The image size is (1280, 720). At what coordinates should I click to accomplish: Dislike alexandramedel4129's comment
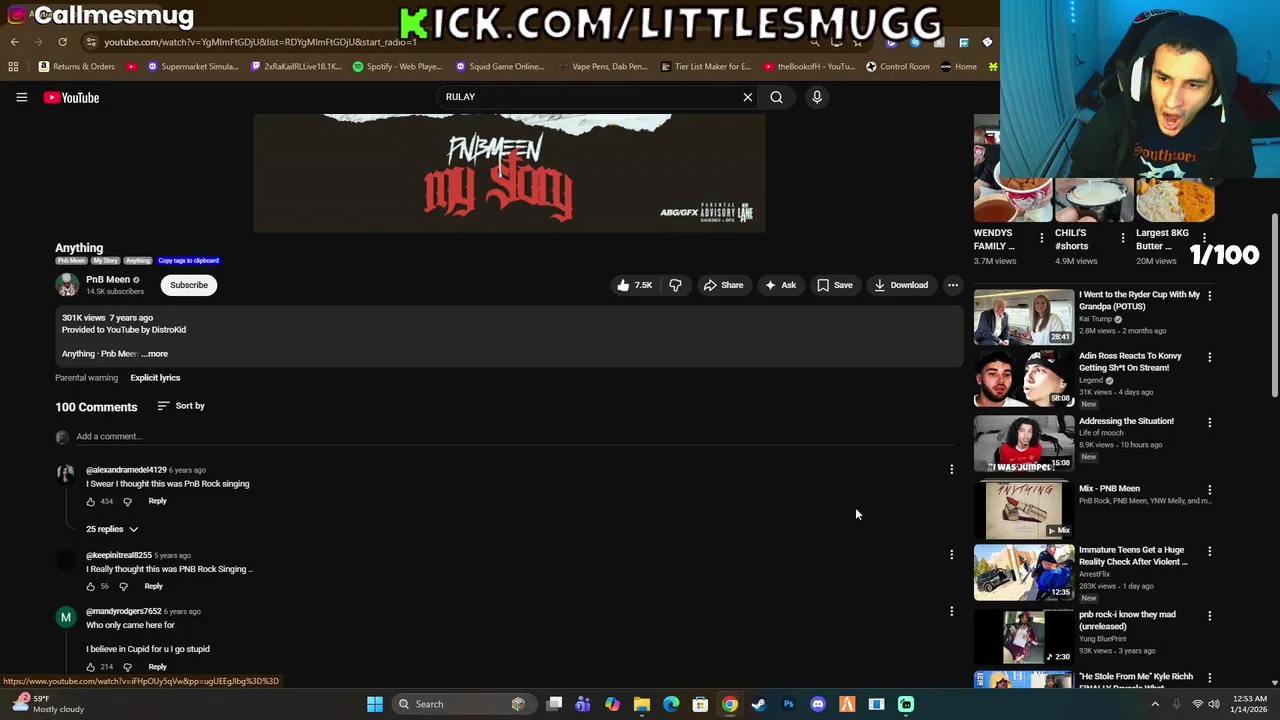click(127, 502)
